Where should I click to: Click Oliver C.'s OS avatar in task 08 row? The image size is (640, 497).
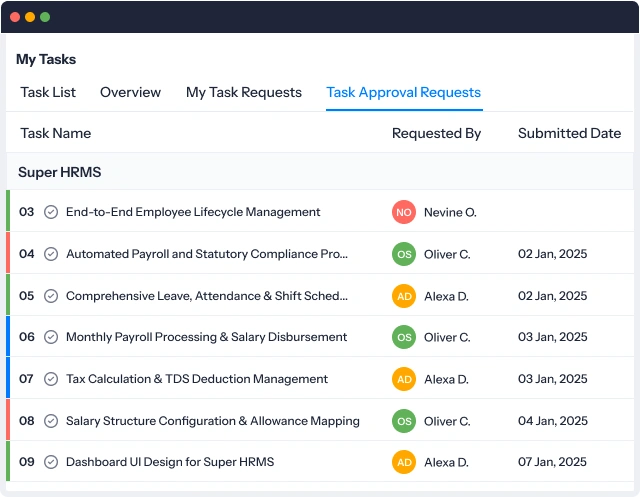point(404,421)
